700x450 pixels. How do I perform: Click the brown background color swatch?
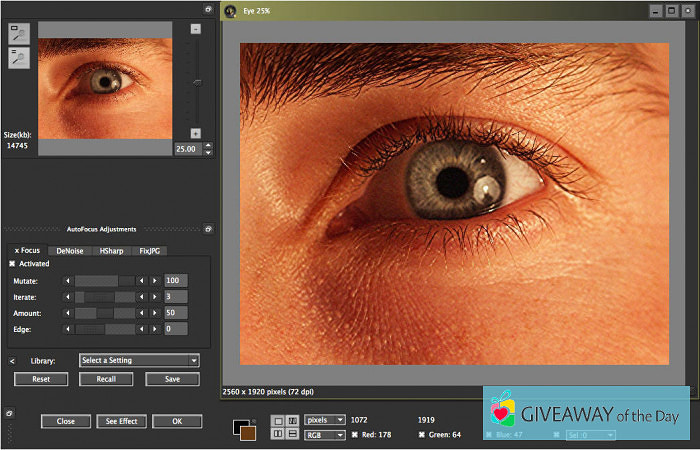pyautogui.click(x=247, y=432)
